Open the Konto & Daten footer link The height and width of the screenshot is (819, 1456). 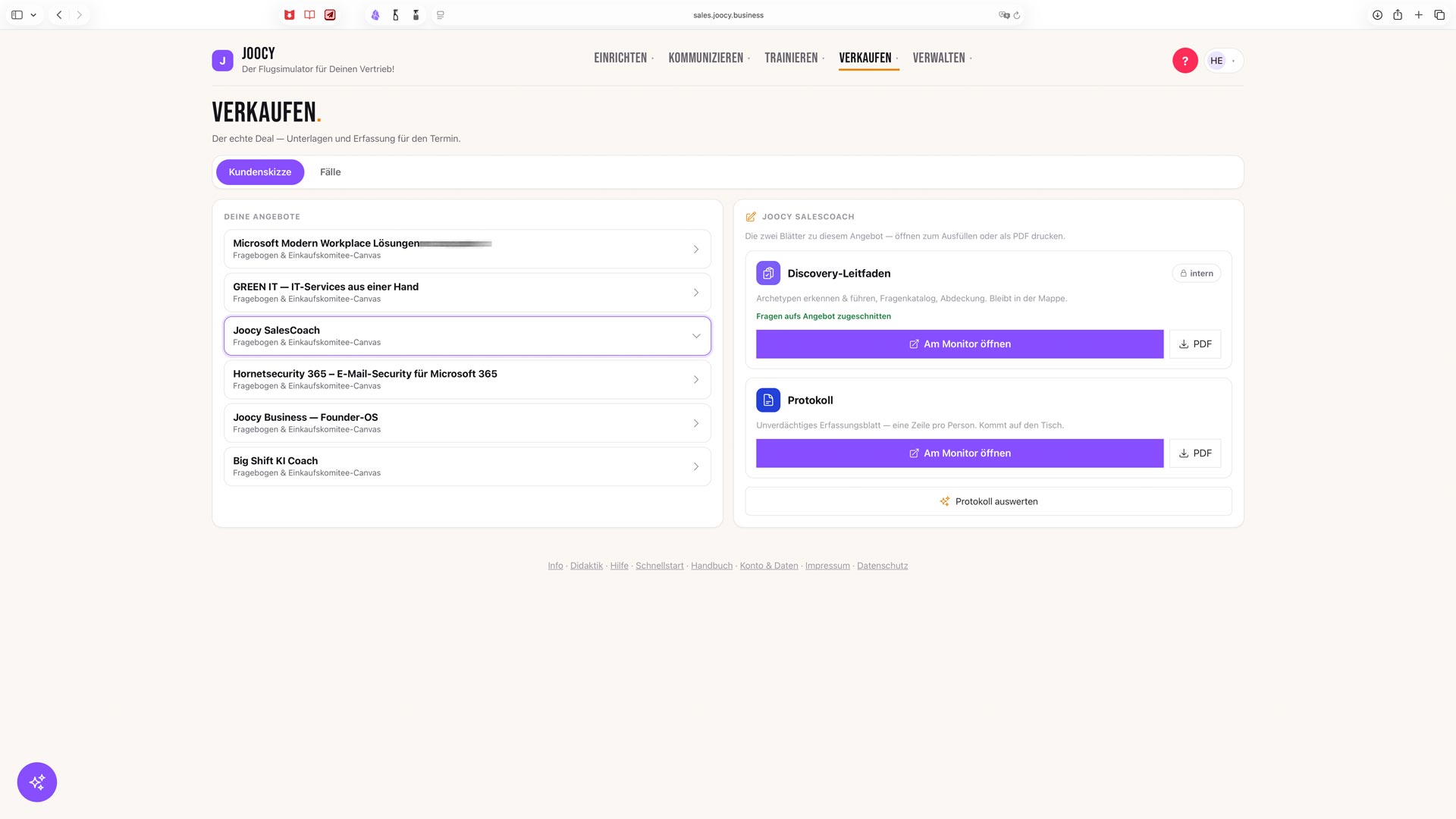(769, 566)
